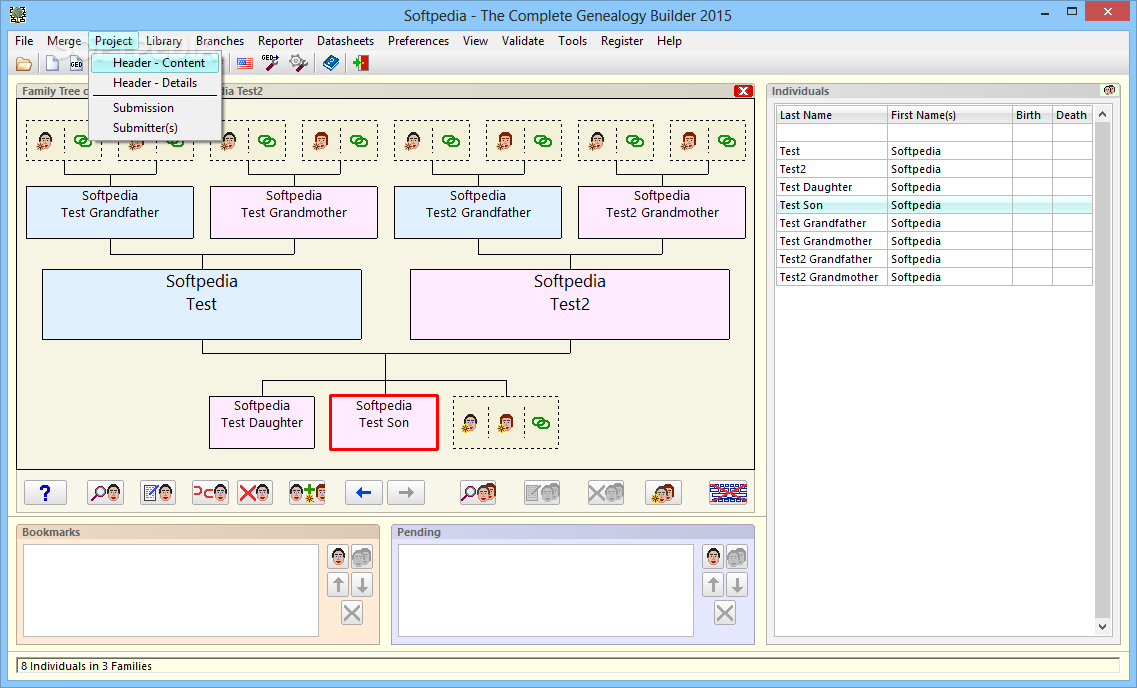Viewport: 1137px width, 688px height.
Task: Choose Header - Details menu entry
Action: (x=155, y=83)
